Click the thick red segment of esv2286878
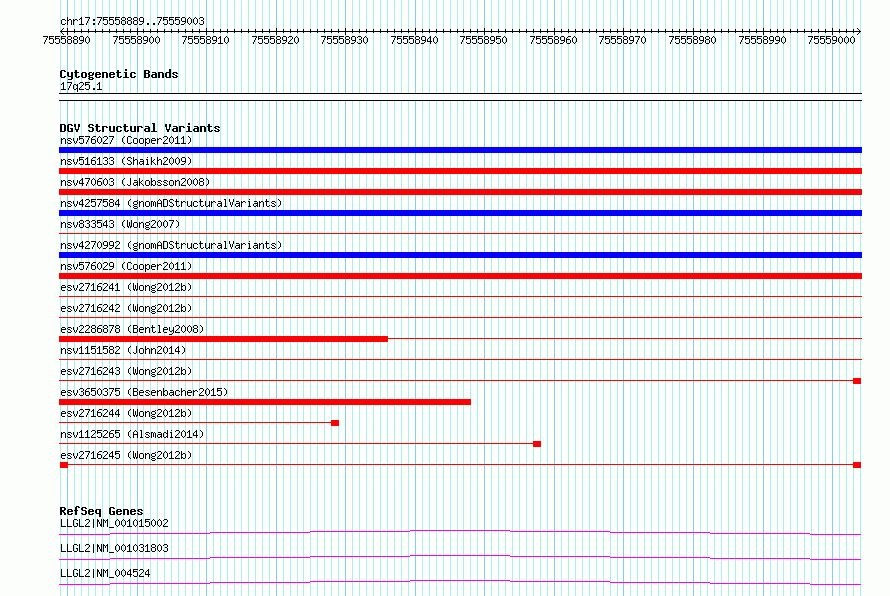The width and height of the screenshot is (890, 596). [224, 339]
